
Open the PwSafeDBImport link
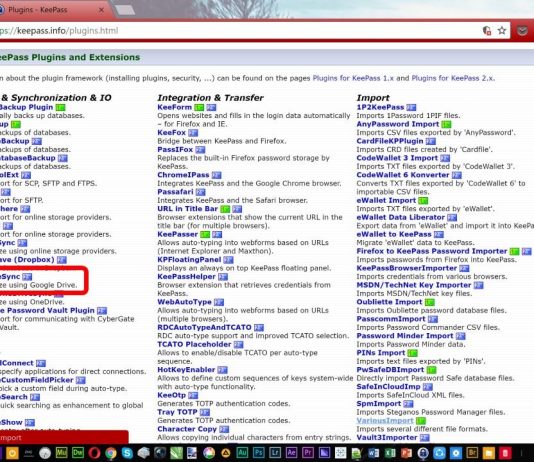point(390,370)
